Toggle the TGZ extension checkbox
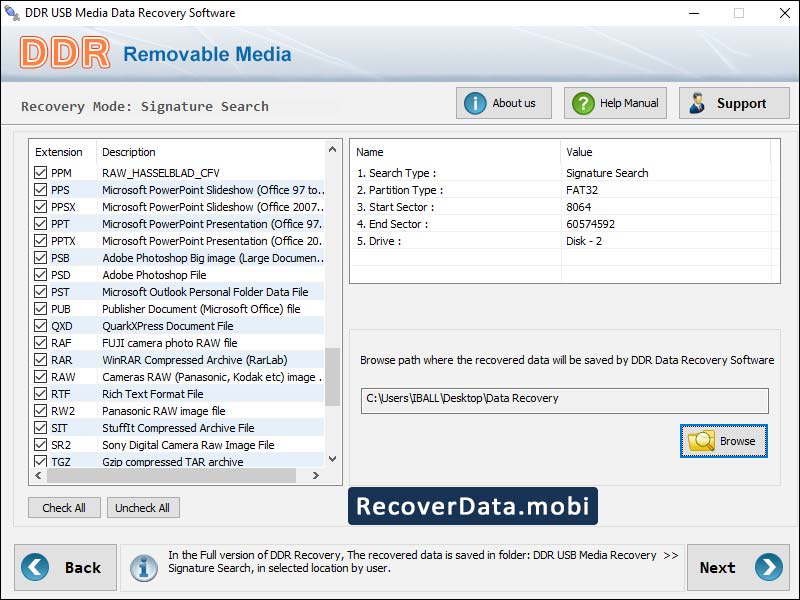The height and width of the screenshot is (600, 800). (x=40, y=461)
